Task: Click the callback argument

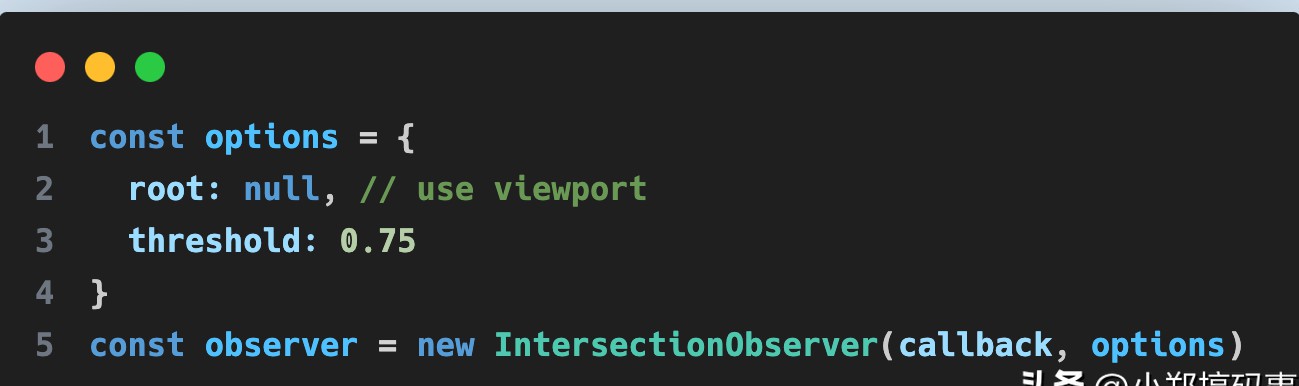Action: click(975, 345)
